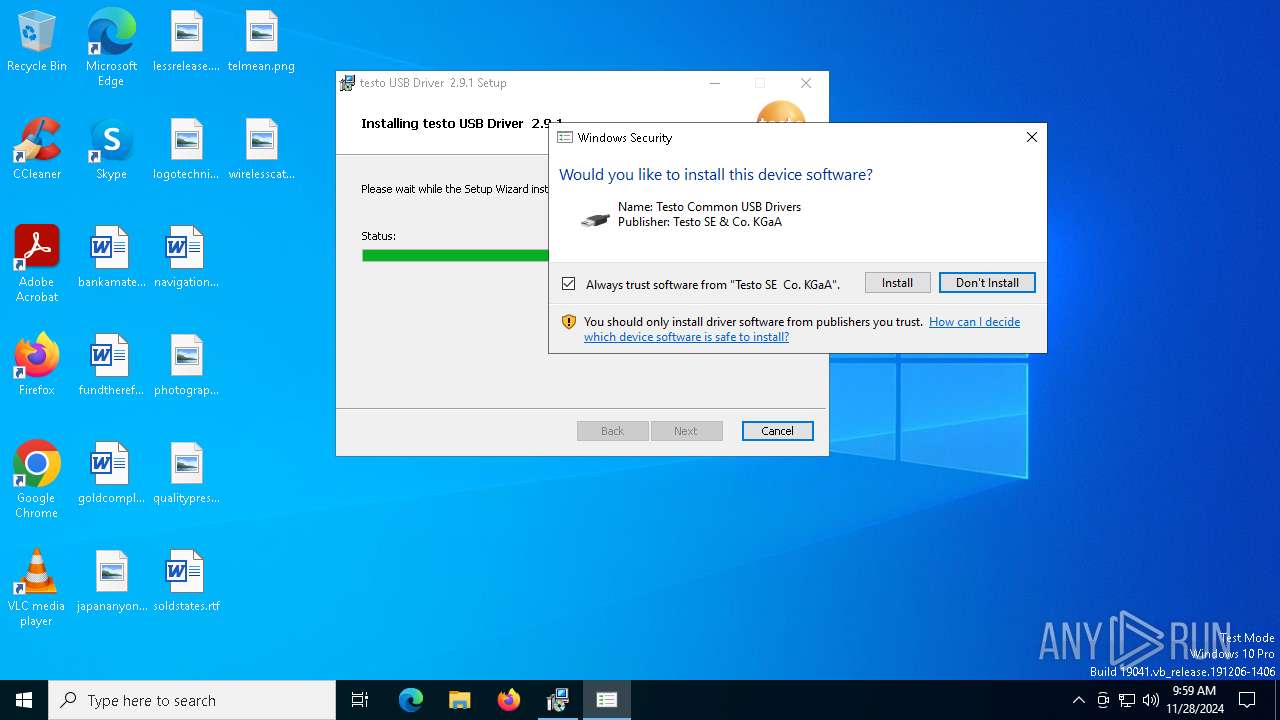The image size is (1280, 720).
Task: Open volume control in system tray
Action: pos(1151,700)
